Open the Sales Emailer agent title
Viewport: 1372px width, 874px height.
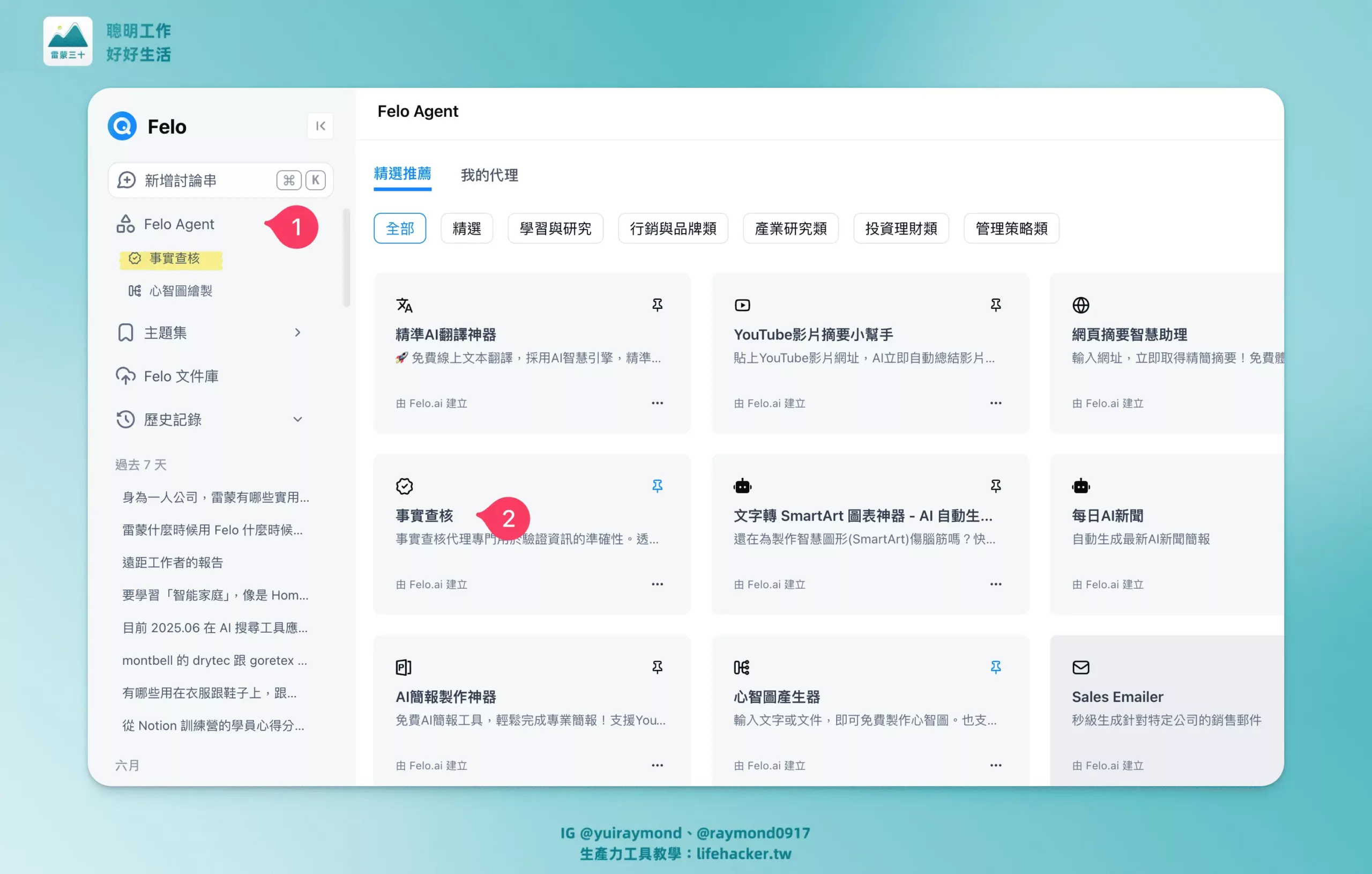(1117, 697)
